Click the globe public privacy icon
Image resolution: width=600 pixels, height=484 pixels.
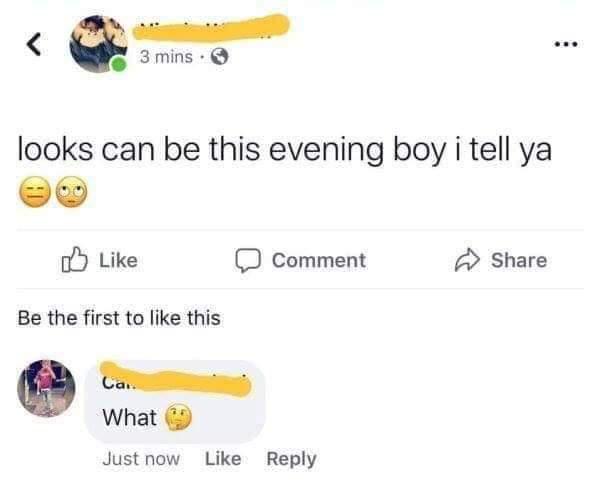pyautogui.click(x=216, y=57)
